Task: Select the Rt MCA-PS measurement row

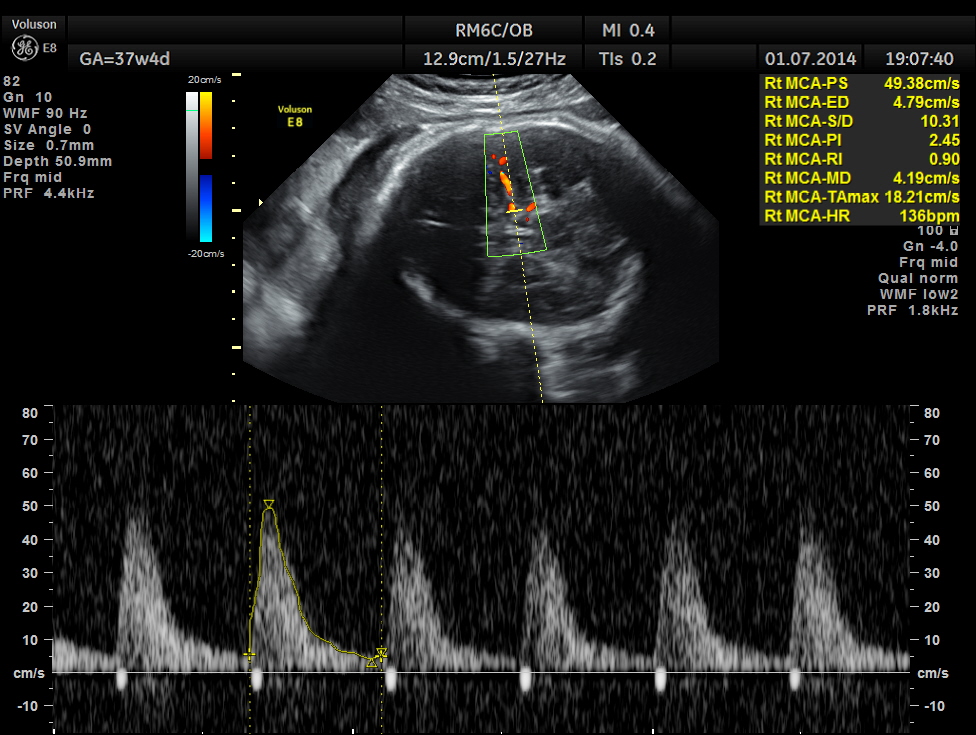Action: click(859, 83)
